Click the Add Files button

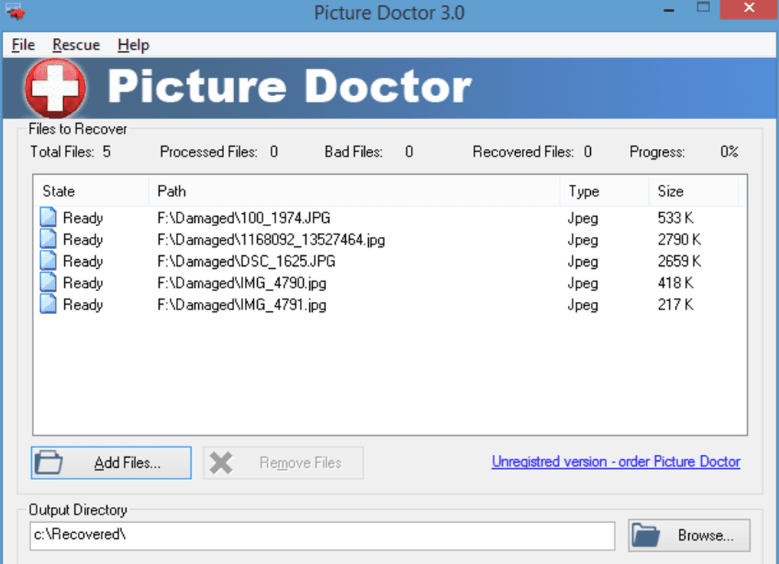tap(111, 463)
